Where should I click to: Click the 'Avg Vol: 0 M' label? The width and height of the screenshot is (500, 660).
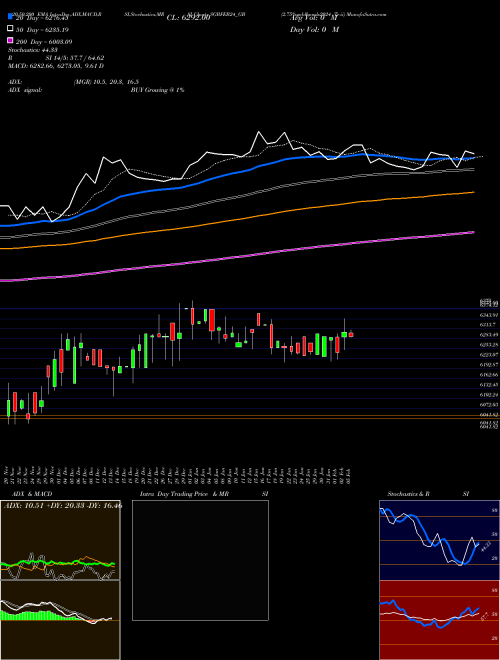point(314,18)
